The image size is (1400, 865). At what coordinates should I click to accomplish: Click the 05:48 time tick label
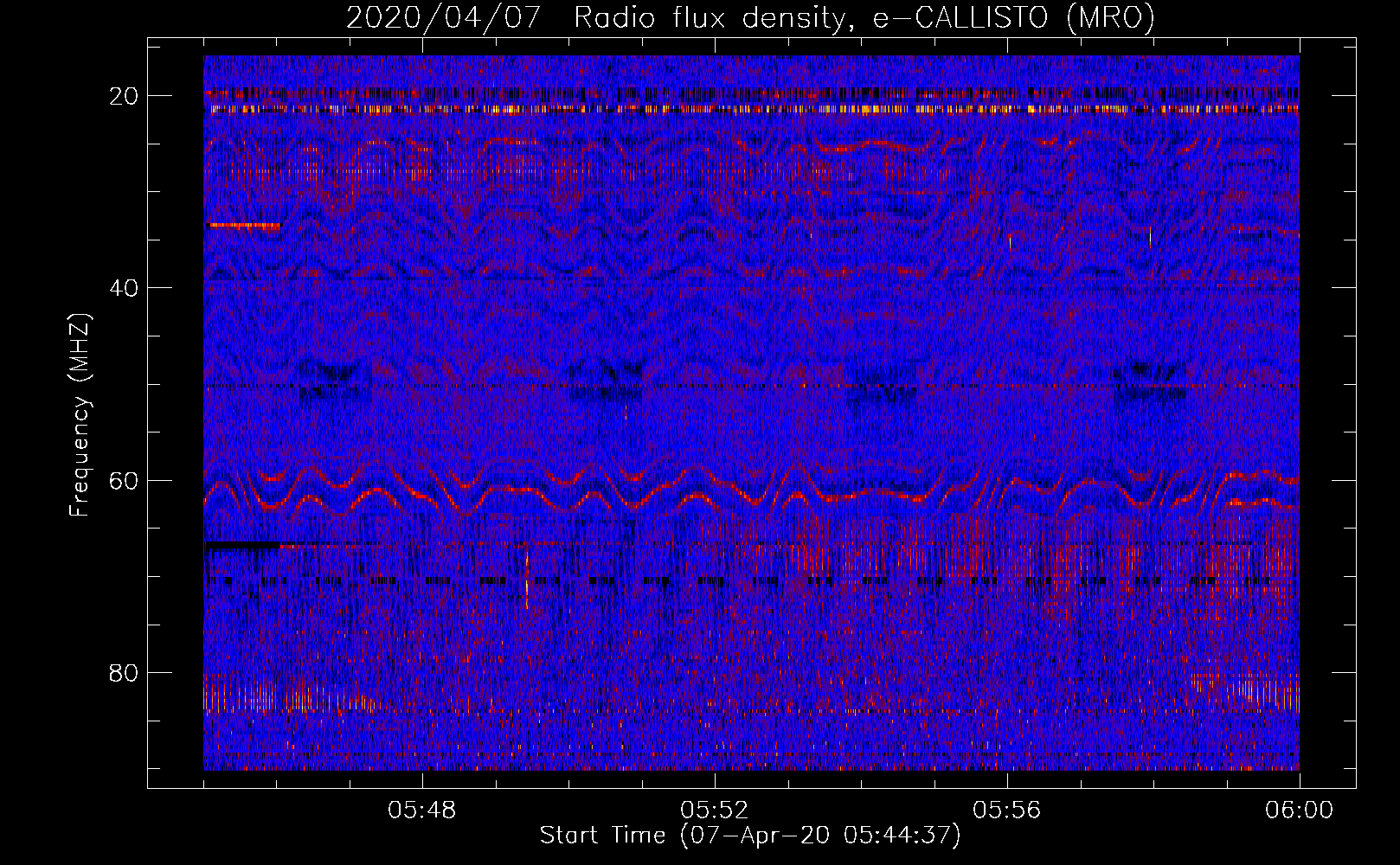(422, 811)
